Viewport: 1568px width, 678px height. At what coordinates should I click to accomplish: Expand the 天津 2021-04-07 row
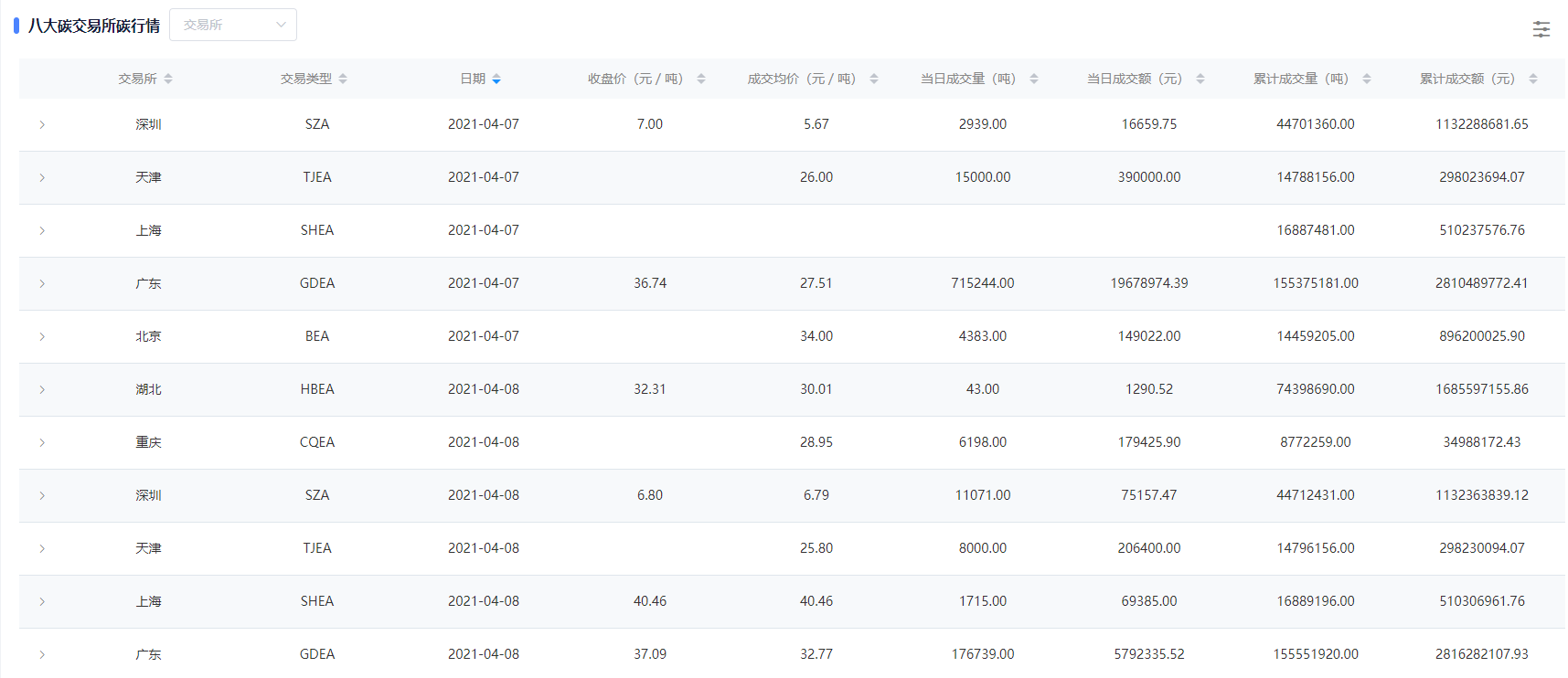[x=42, y=177]
